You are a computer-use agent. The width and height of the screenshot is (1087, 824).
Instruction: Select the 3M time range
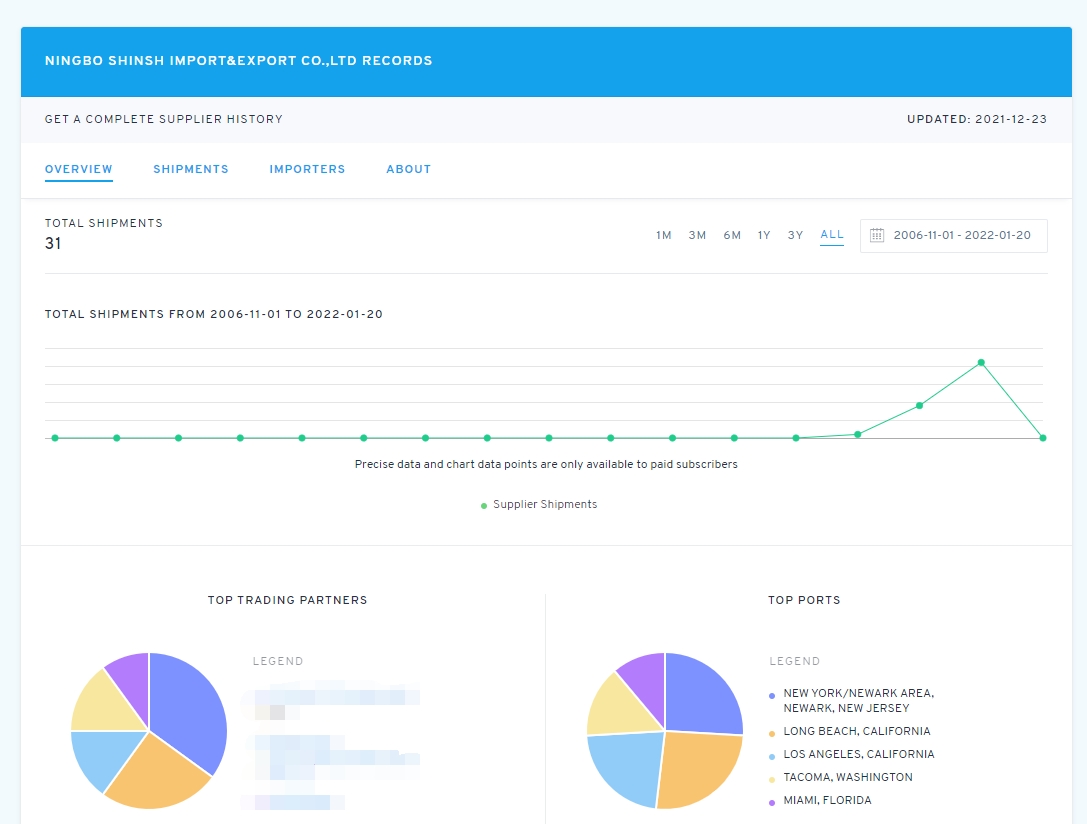(697, 236)
